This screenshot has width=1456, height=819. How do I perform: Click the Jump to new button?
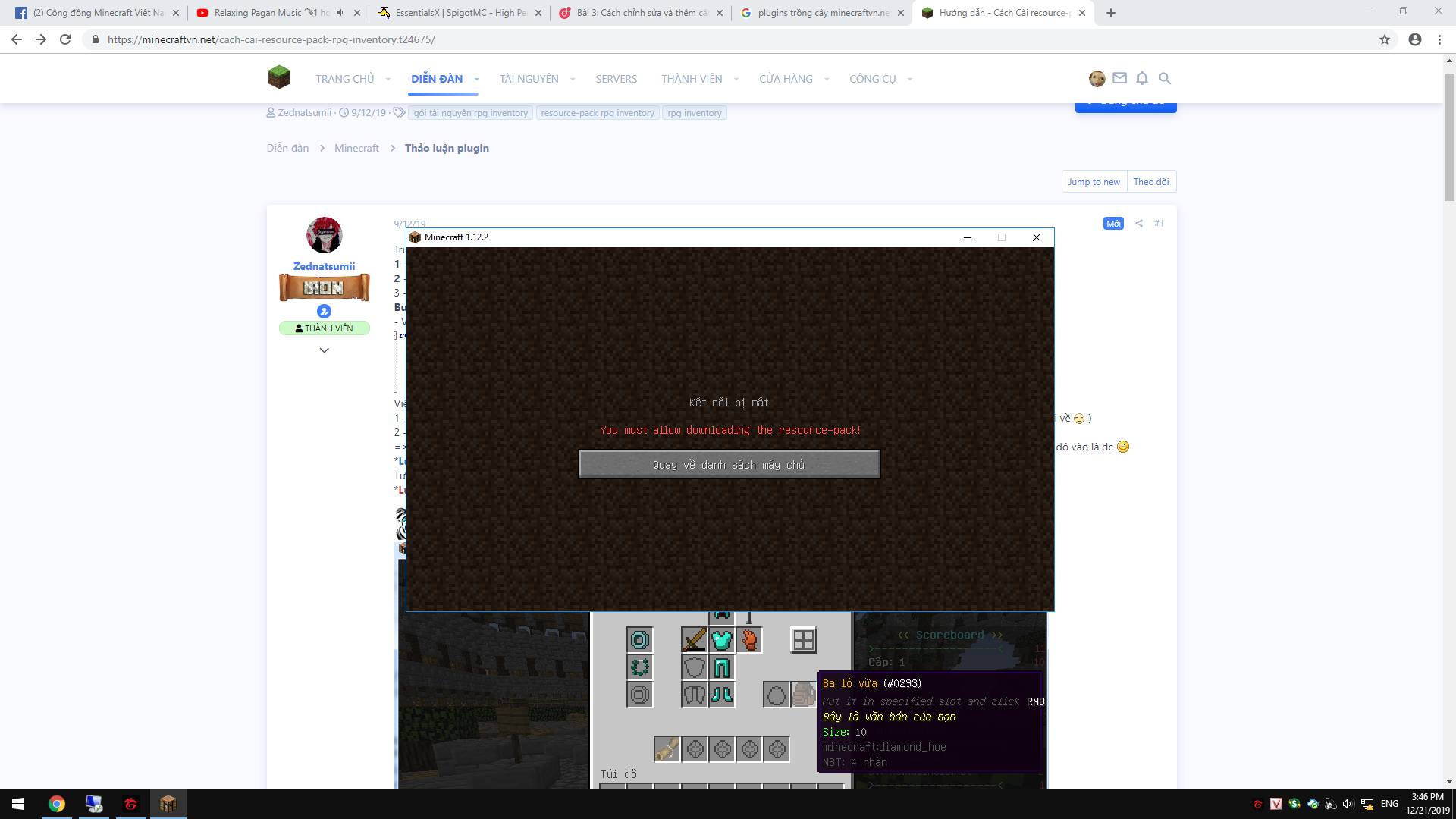[1094, 182]
